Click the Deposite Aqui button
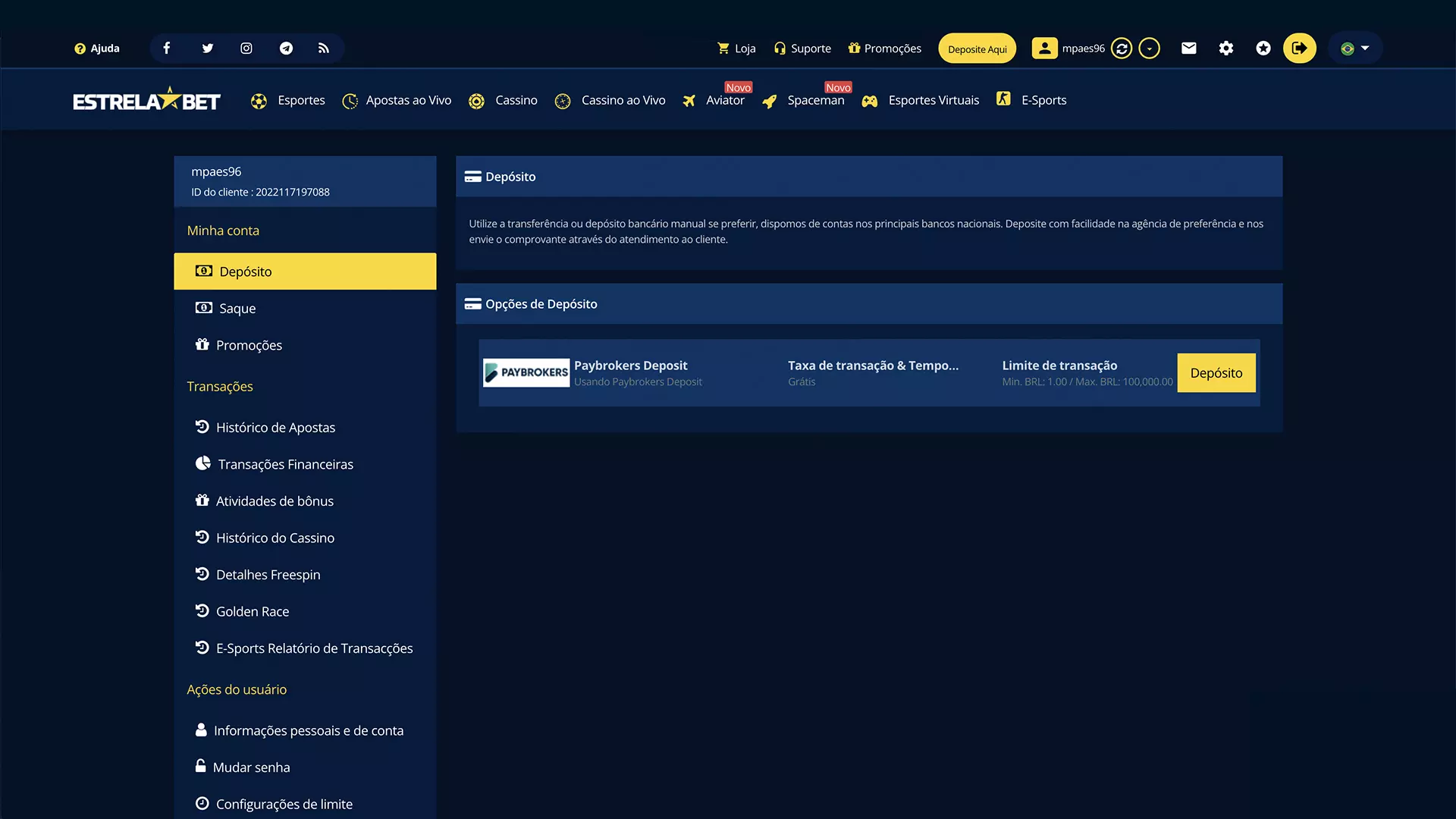The image size is (1456, 819). pos(977,49)
